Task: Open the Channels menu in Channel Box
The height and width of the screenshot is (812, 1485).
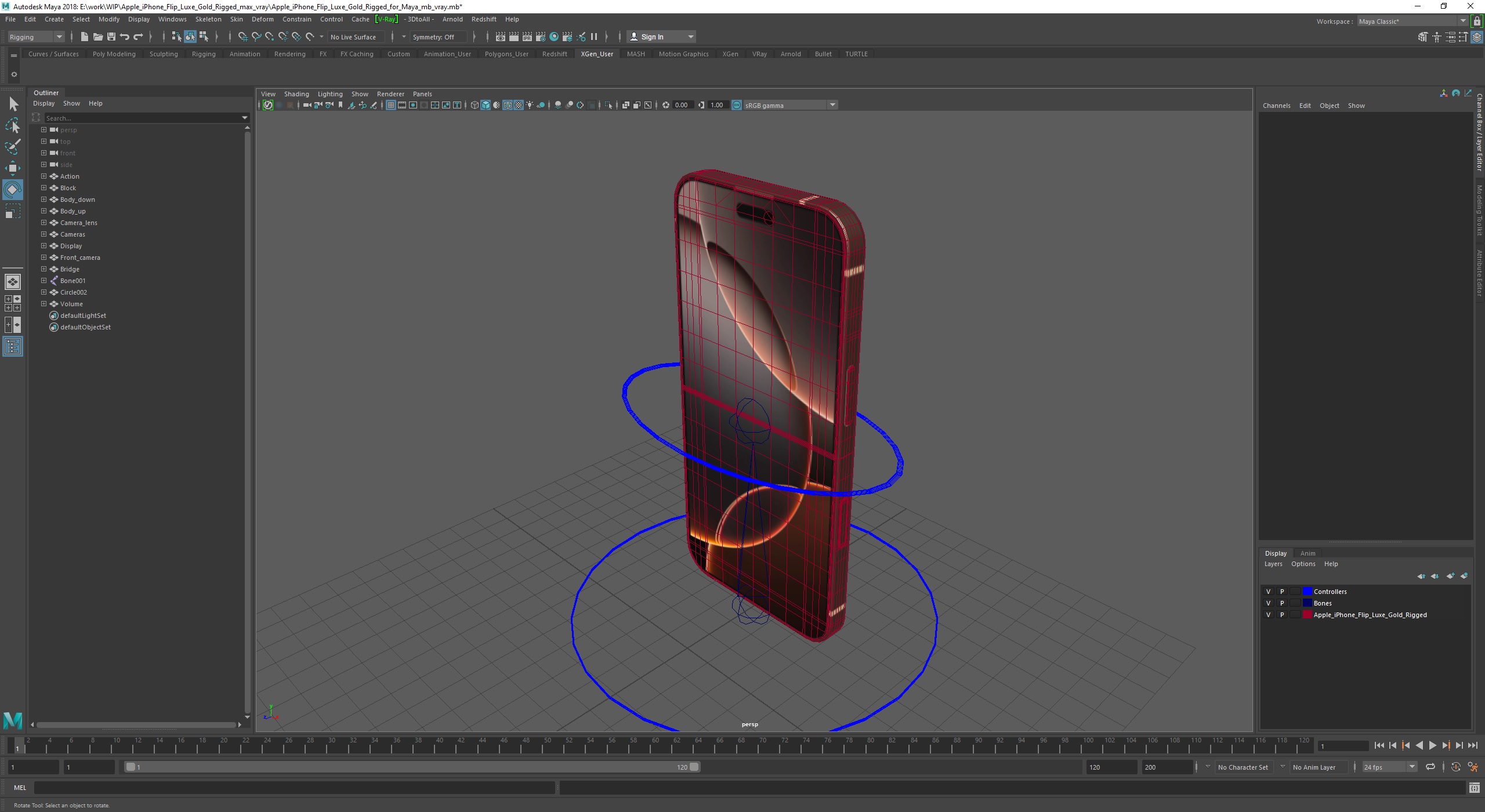Action: (x=1276, y=106)
